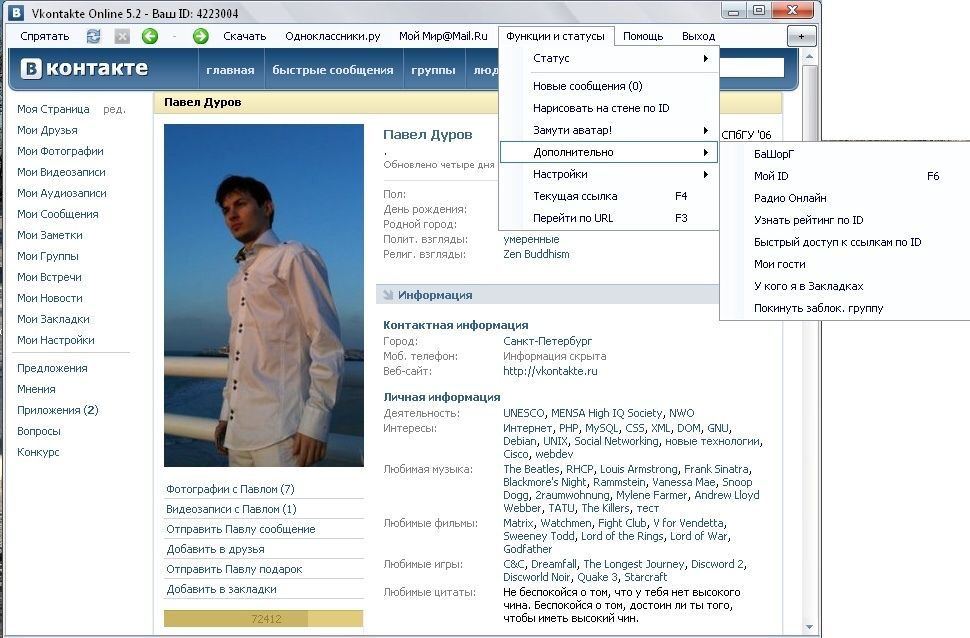Click the plus button at toolbar right
970x638 pixels.
coord(801,37)
